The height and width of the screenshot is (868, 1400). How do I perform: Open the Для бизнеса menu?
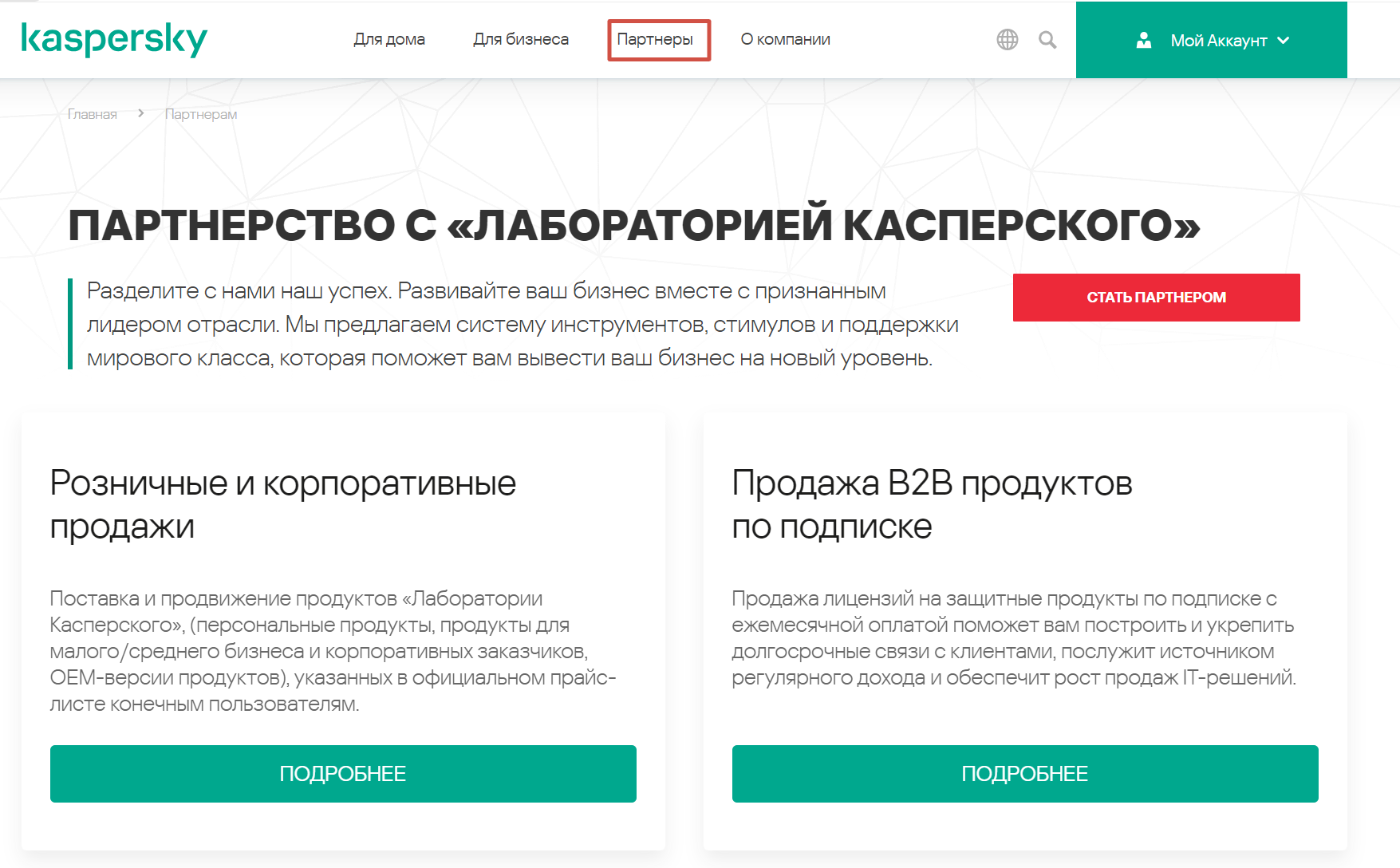(521, 39)
